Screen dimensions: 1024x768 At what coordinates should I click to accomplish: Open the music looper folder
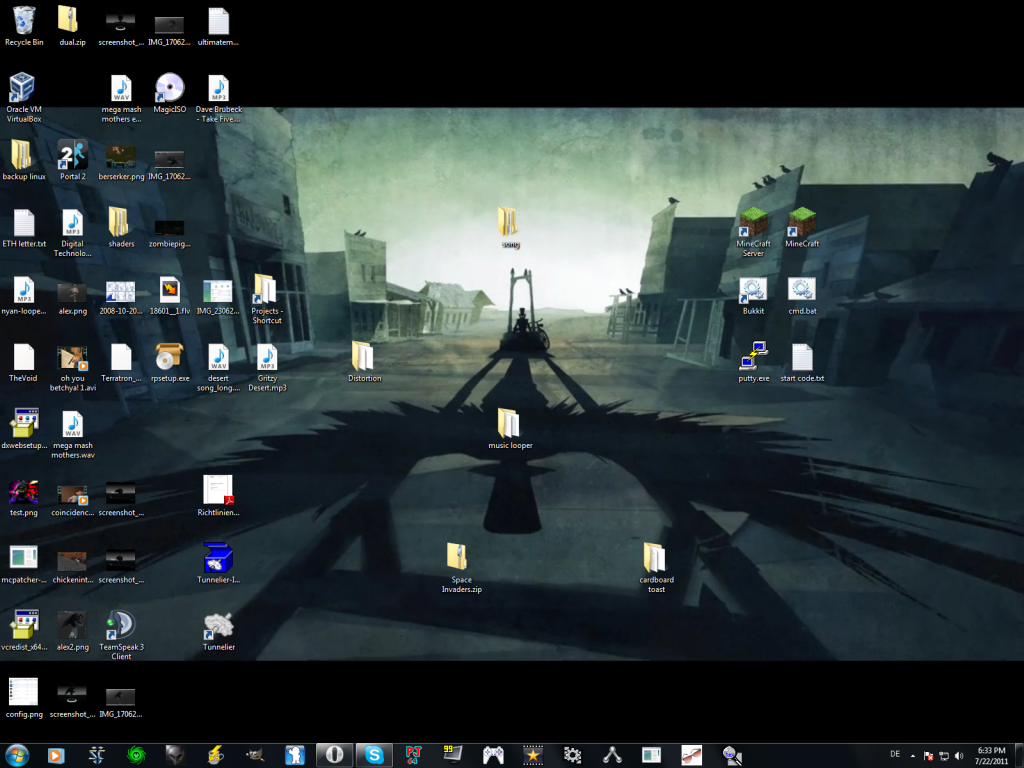(510, 429)
